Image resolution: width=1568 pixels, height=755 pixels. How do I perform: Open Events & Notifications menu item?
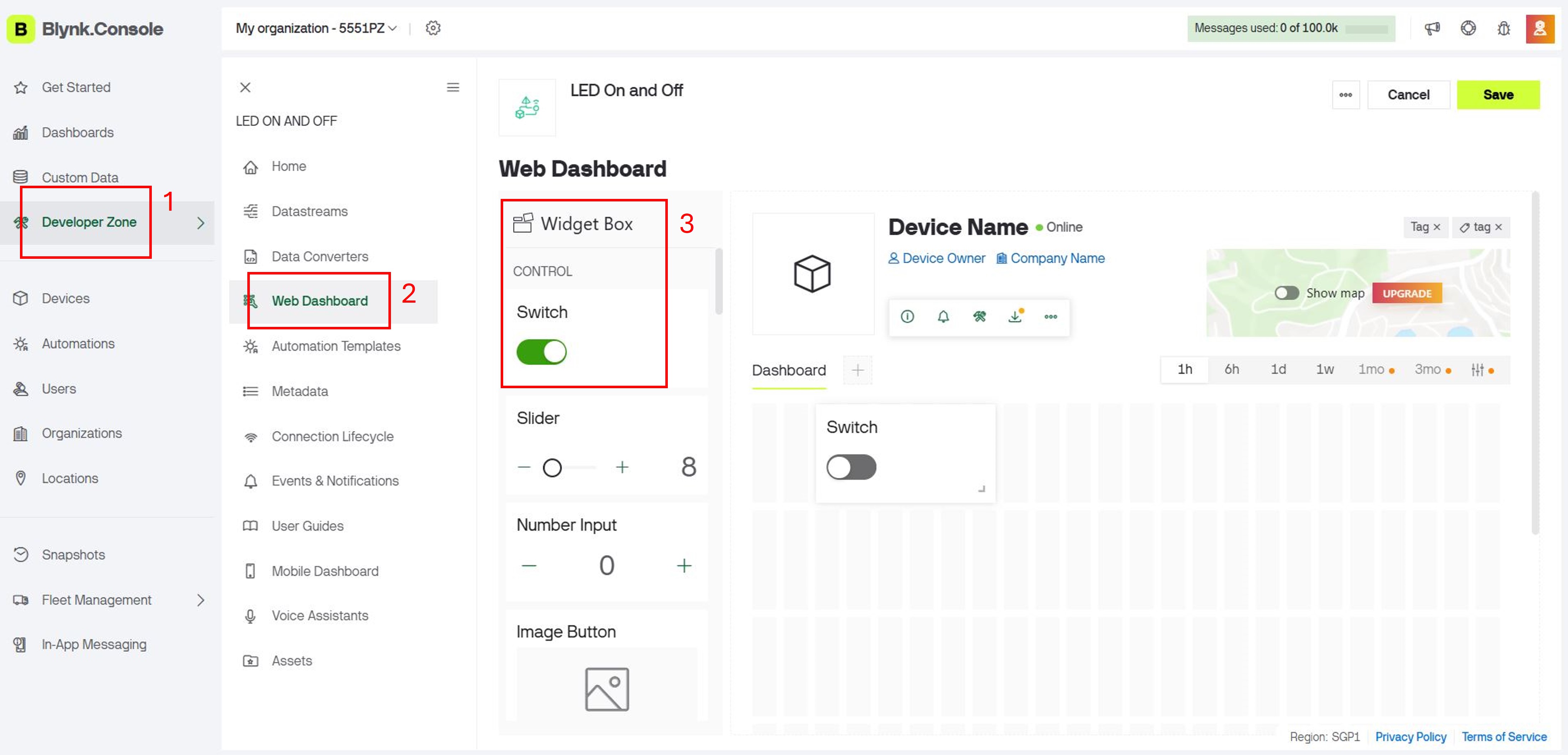[x=333, y=481]
